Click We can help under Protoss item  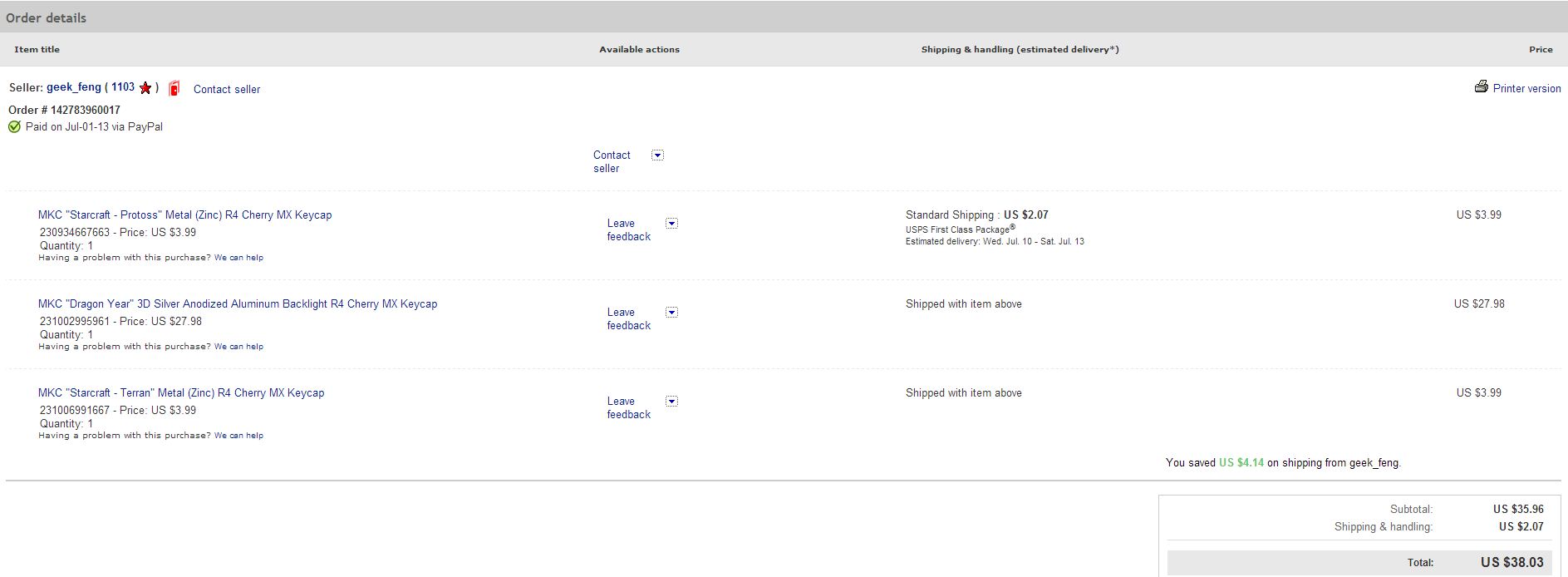pyautogui.click(x=238, y=258)
